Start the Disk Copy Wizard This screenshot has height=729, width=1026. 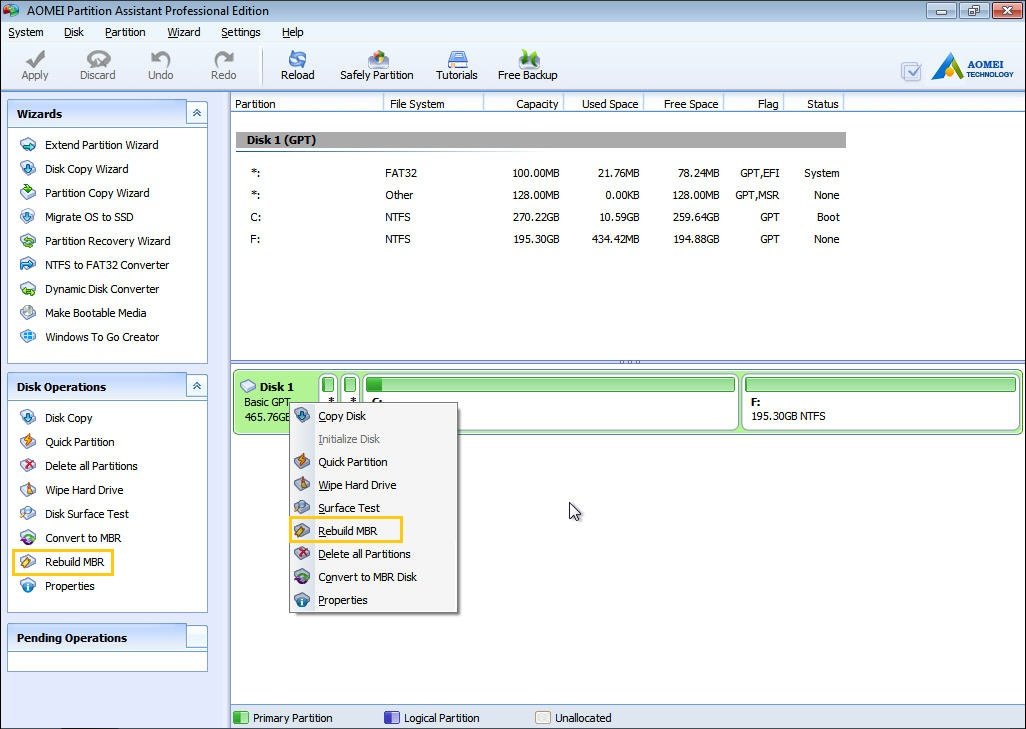[74, 169]
